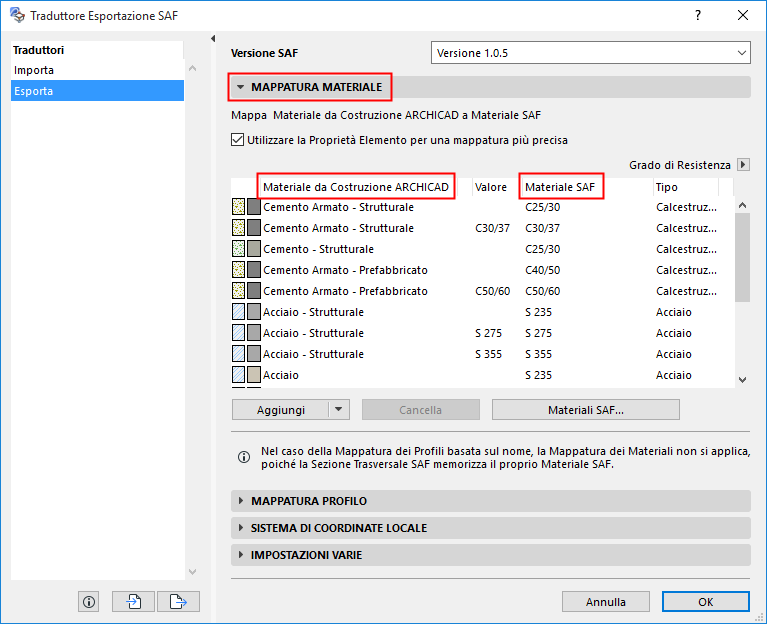
Task: Expand SISTEMA DI COORDINATE LOCALE section
Action: click(x=240, y=528)
